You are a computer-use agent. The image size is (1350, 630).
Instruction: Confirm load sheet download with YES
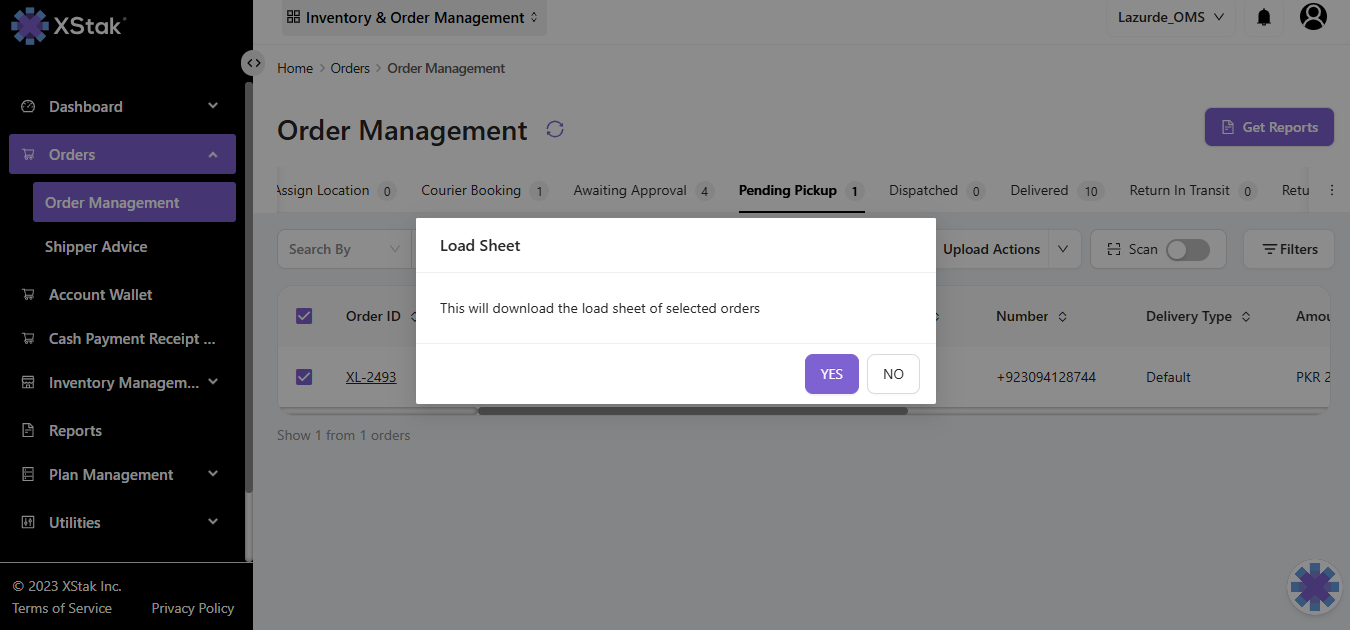click(831, 374)
